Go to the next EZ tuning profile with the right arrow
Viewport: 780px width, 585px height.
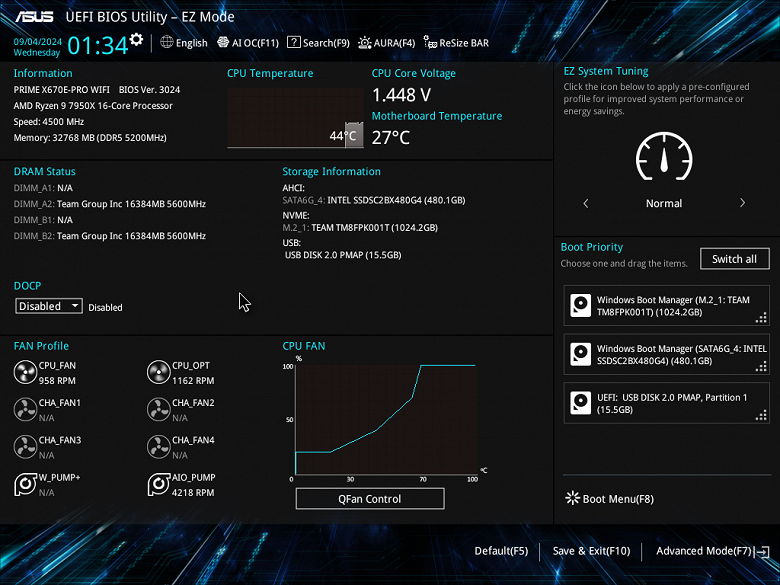742,203
